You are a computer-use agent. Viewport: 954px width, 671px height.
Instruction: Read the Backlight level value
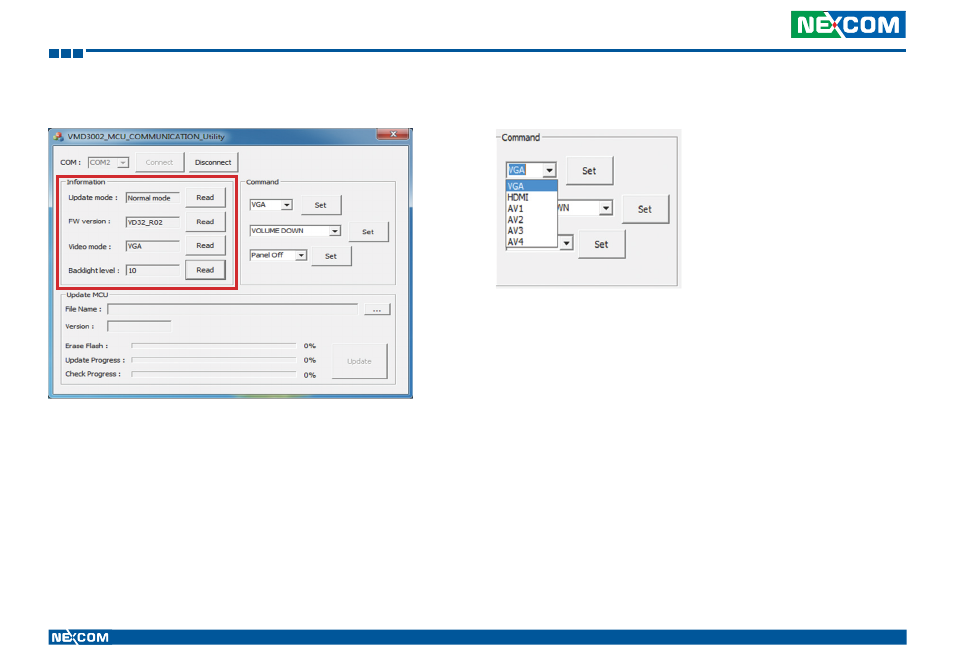(206, 270)
